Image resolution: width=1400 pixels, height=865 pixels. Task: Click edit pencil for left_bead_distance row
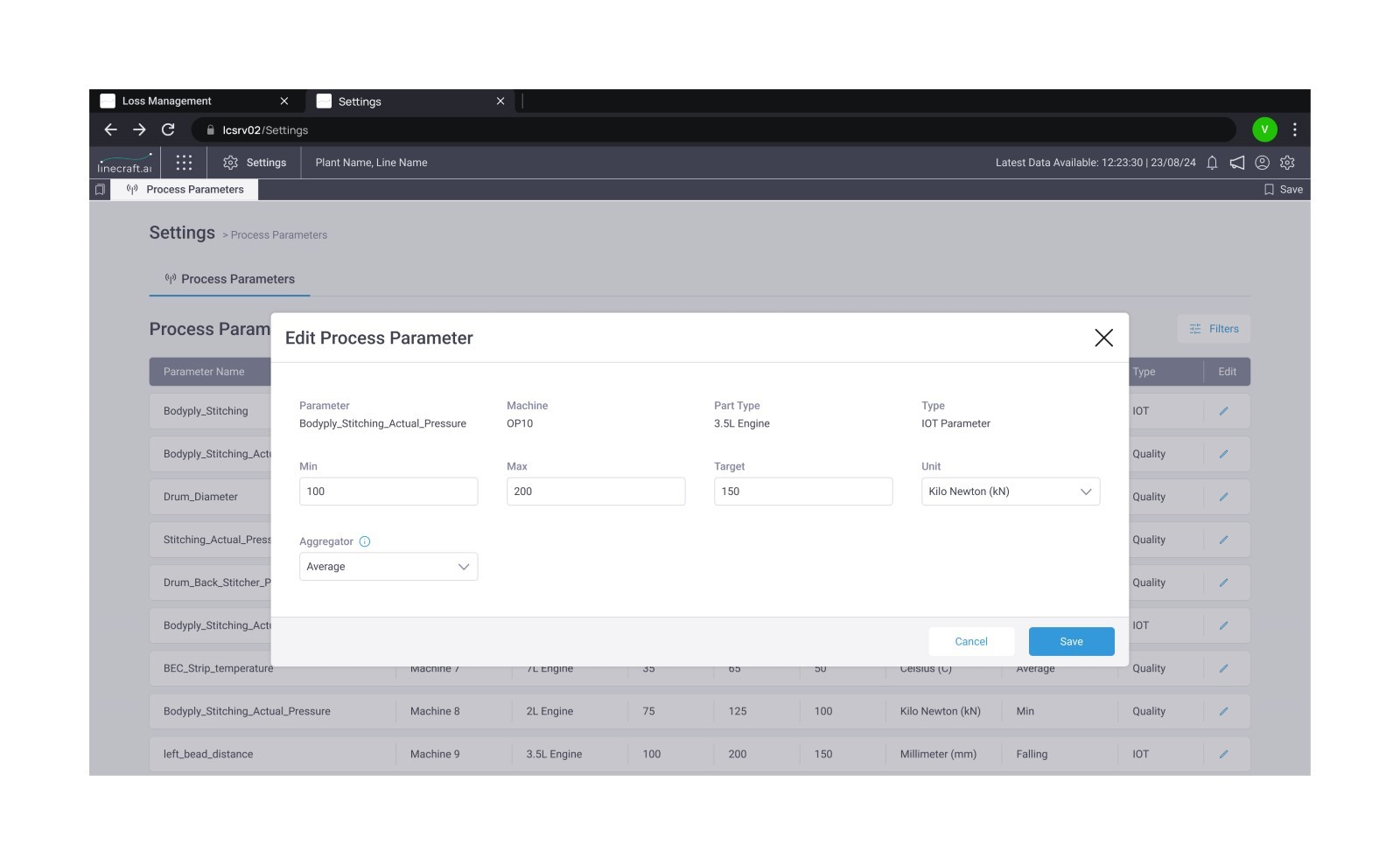(x=1223, y=754)
